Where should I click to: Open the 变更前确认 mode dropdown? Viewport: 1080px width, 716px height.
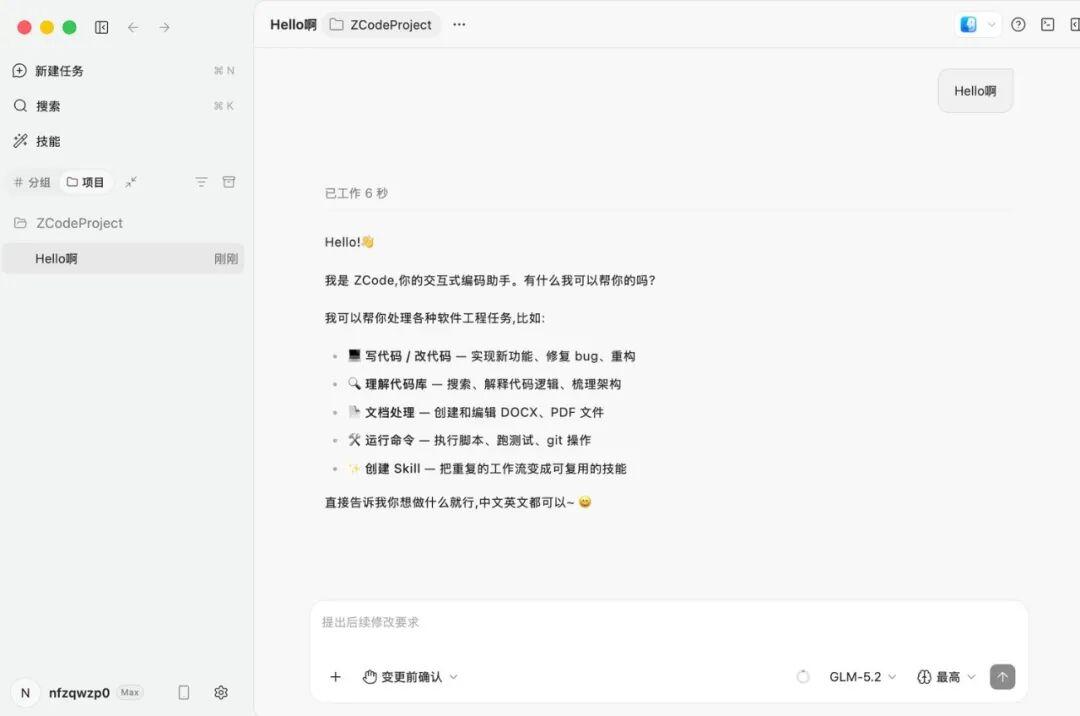pyautogui.click(x=410, y=677)
